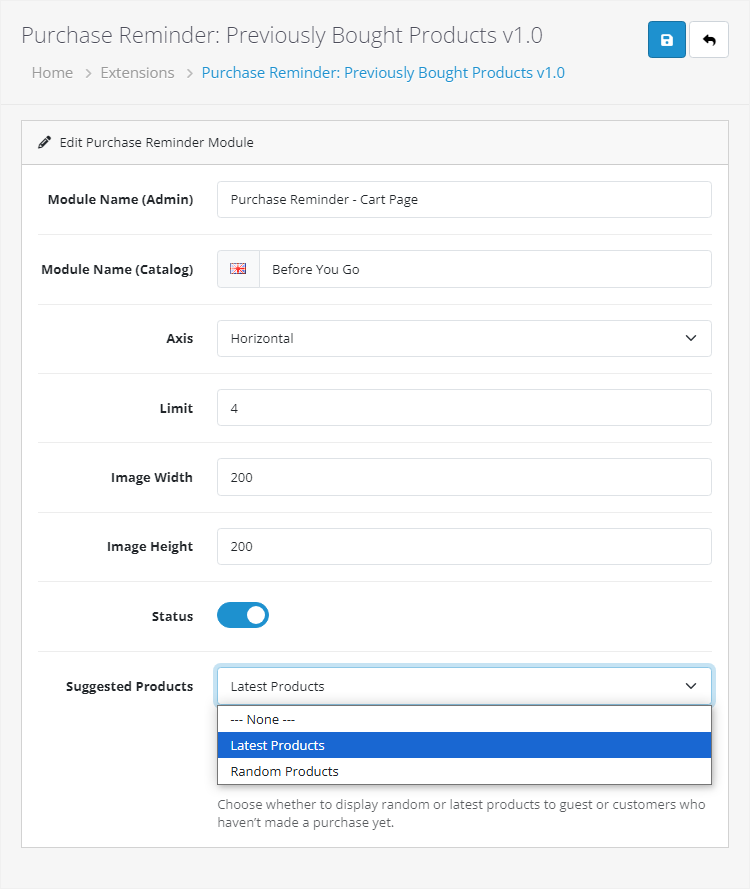Click the Purchase Reminder breadcrumb link
The image size is (750, 889).
(383, 73)
